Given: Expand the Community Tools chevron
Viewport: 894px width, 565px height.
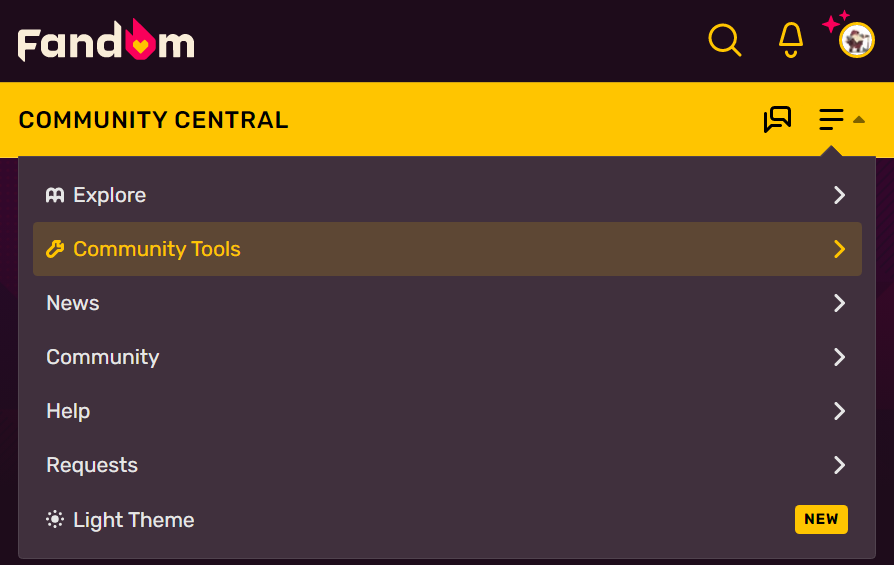Looking at the screenshot, I should pos(839,249).
